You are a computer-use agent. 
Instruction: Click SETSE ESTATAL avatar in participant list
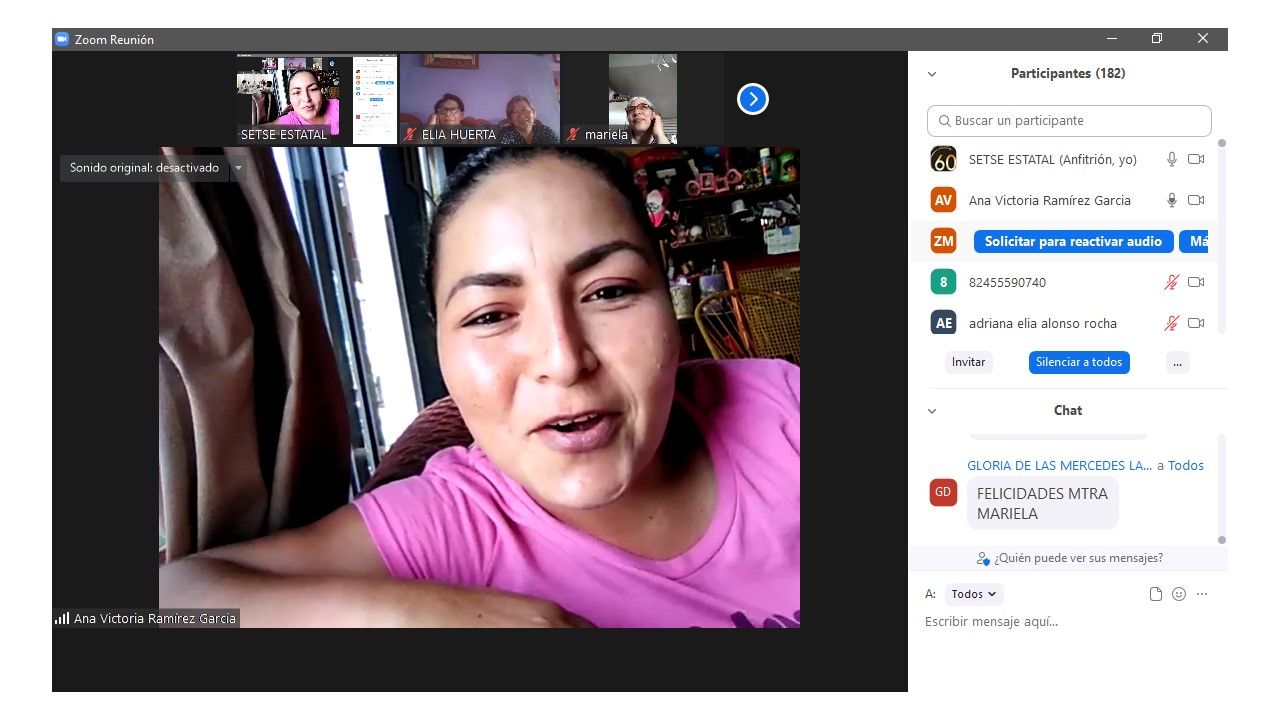943,159
